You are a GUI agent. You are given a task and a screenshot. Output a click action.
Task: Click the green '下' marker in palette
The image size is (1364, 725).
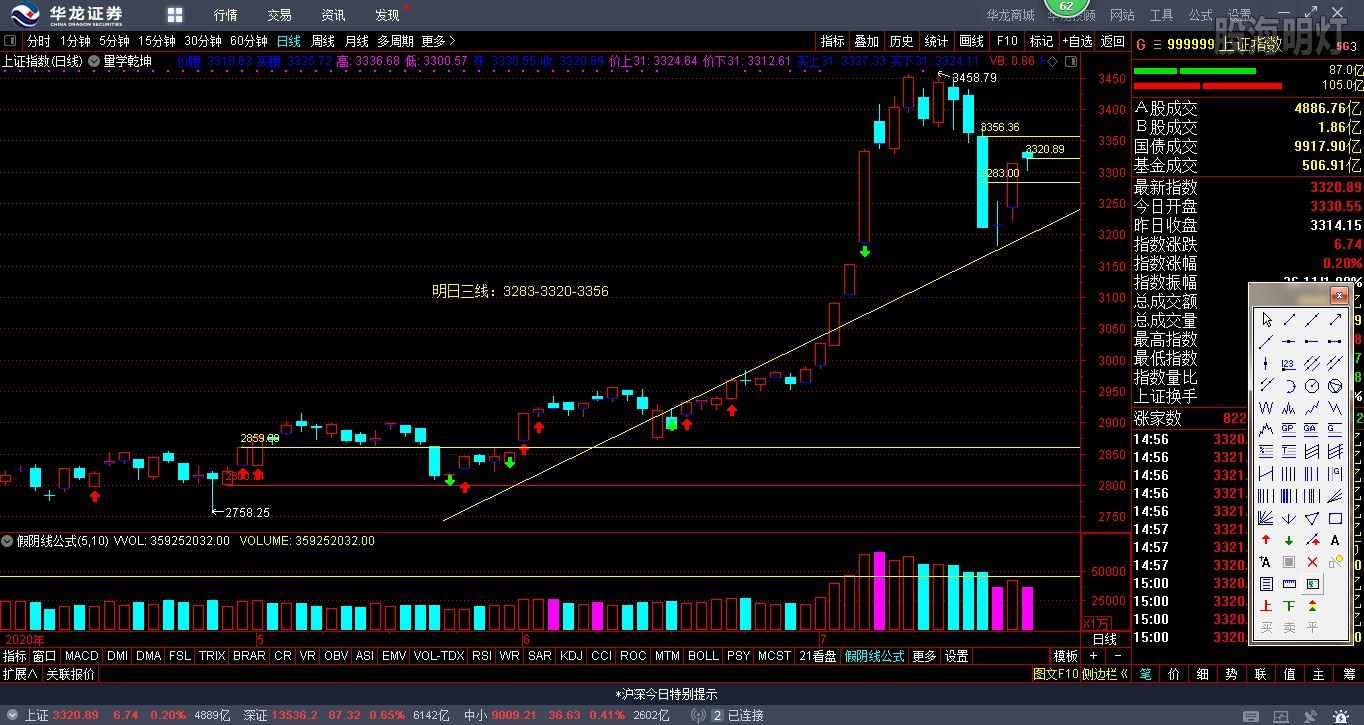click(x=1289, y=606)
